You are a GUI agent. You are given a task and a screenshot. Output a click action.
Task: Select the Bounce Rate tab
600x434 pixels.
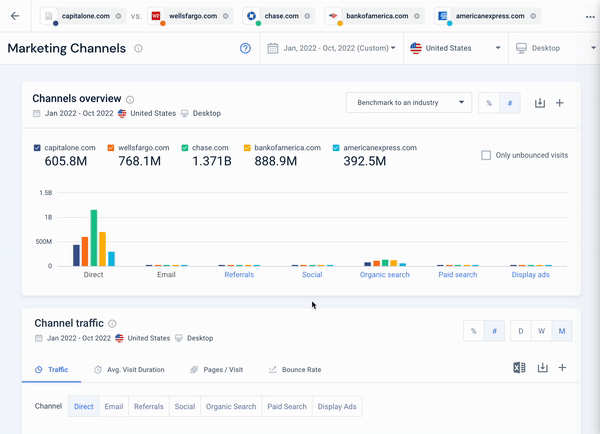point(295,370)
